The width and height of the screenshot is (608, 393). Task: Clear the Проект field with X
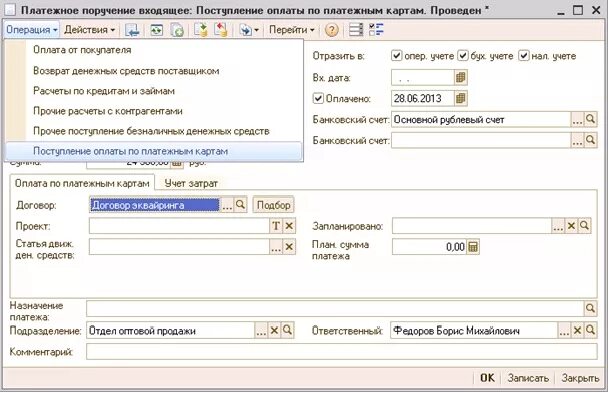(289, 226)
